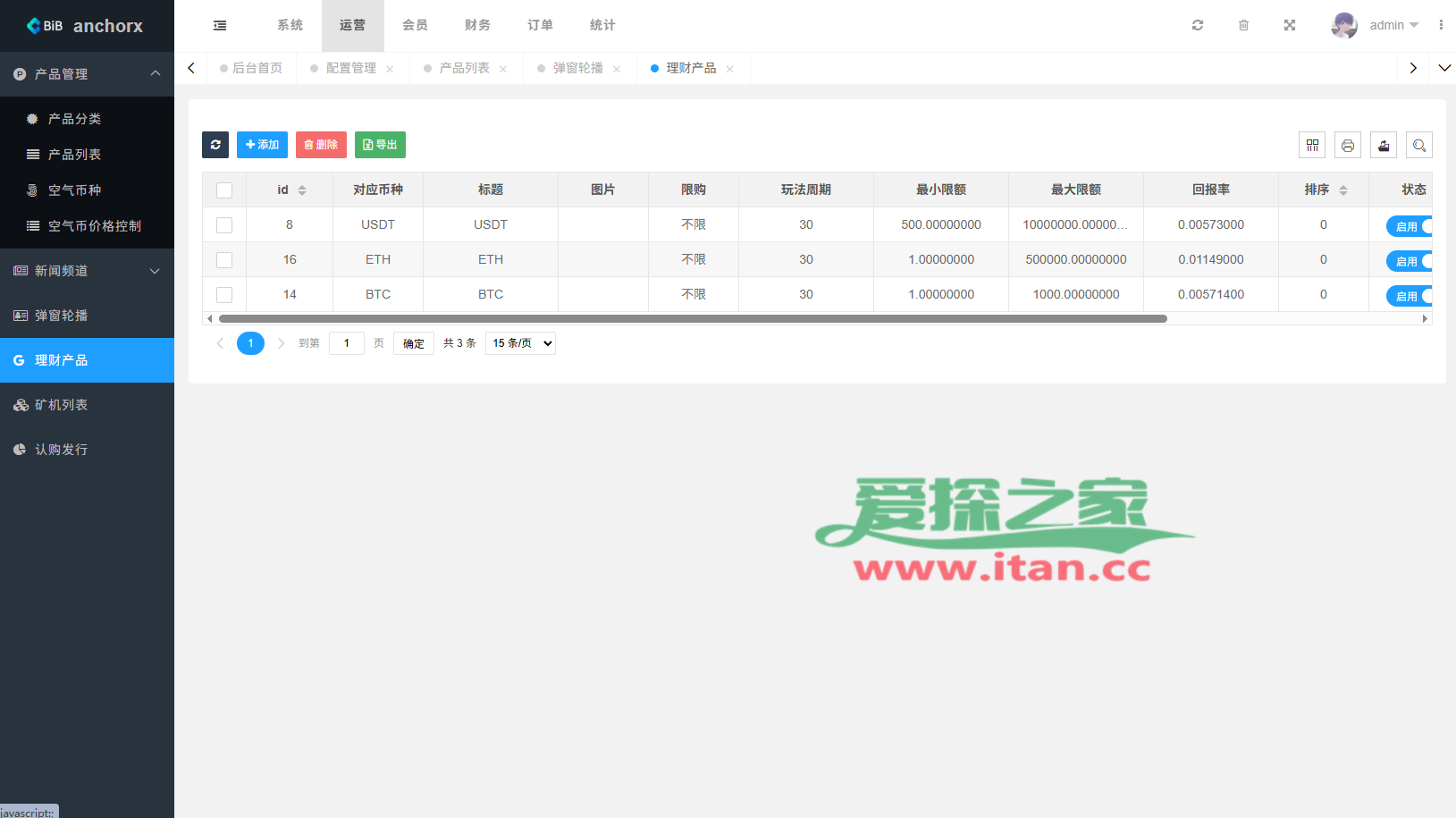
Task: Click the header page reload icon
Action: point(1198,25)
